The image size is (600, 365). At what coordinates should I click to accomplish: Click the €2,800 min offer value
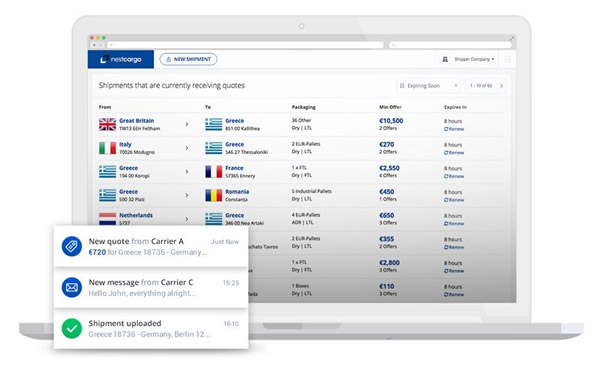(x=389, y=263)
